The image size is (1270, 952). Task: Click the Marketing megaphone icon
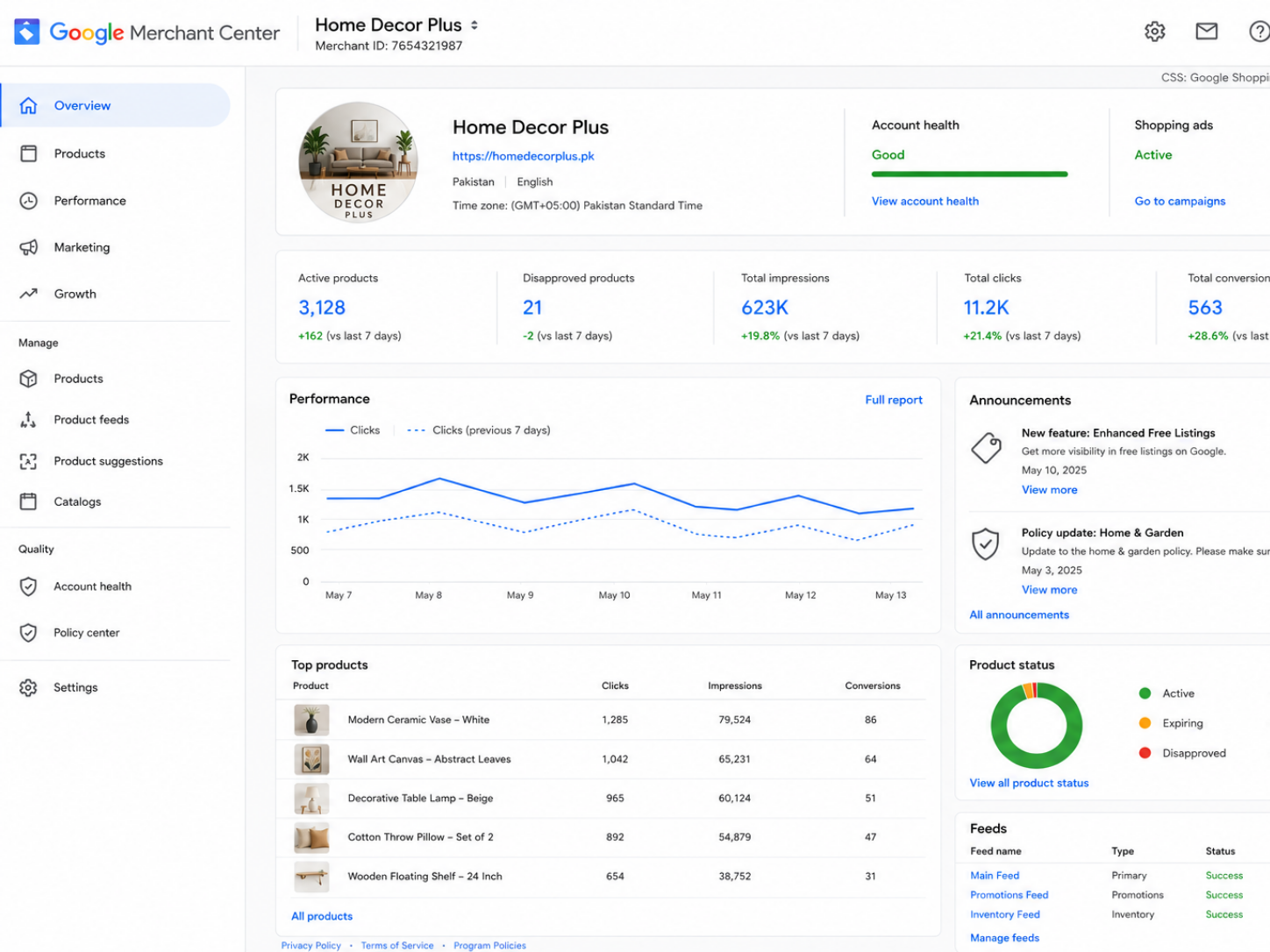pos(29,247)
